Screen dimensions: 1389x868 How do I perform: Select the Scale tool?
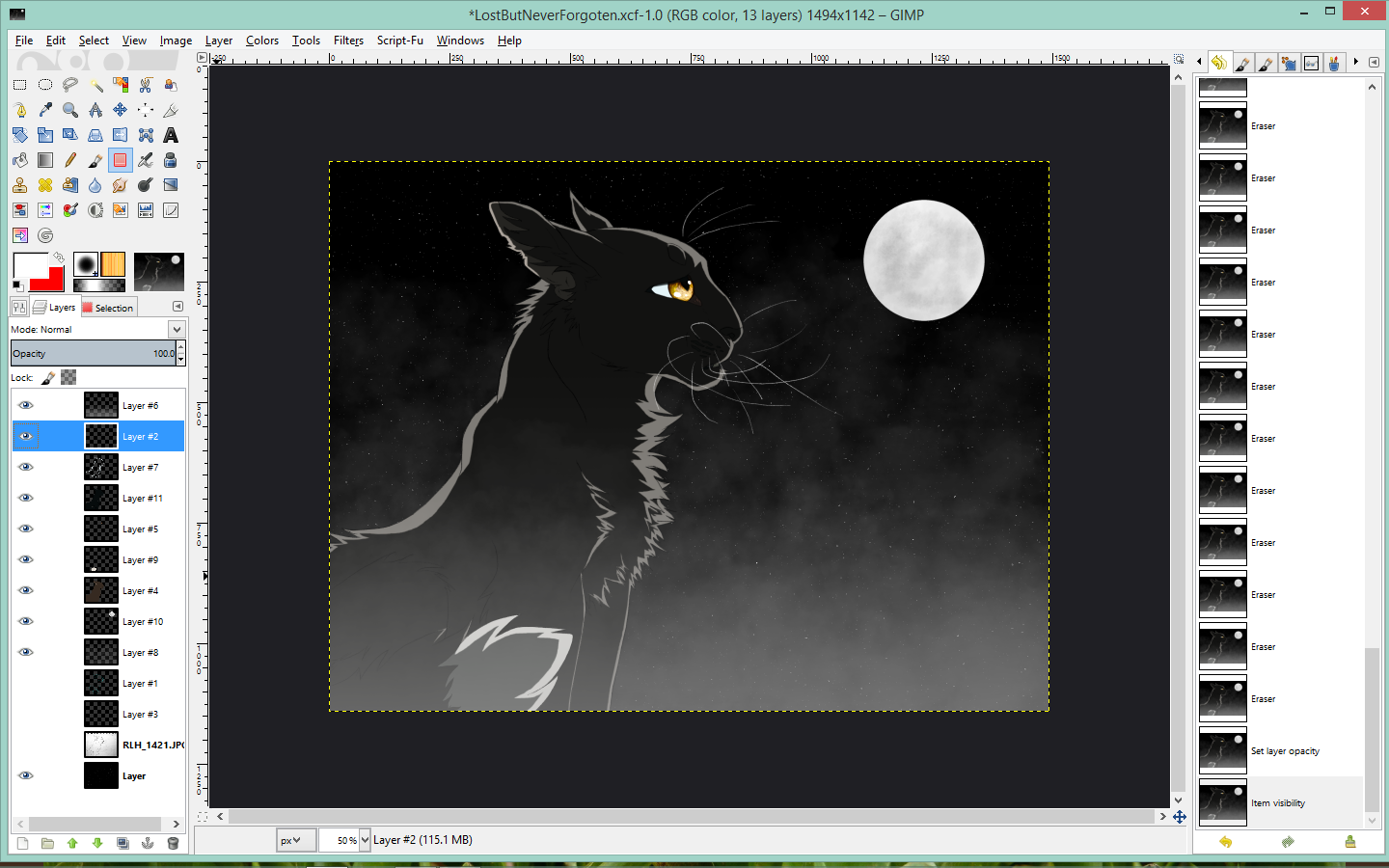45,135
